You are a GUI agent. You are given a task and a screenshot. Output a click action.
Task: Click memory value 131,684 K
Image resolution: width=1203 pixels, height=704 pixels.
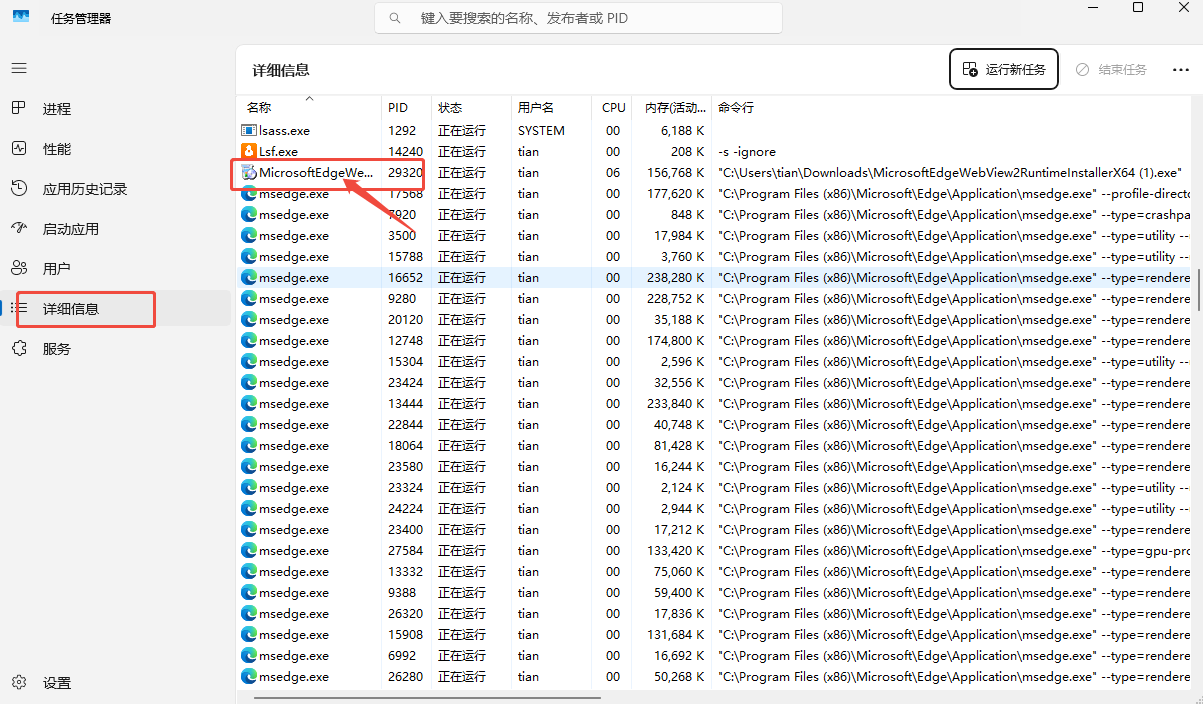point(676,634)
